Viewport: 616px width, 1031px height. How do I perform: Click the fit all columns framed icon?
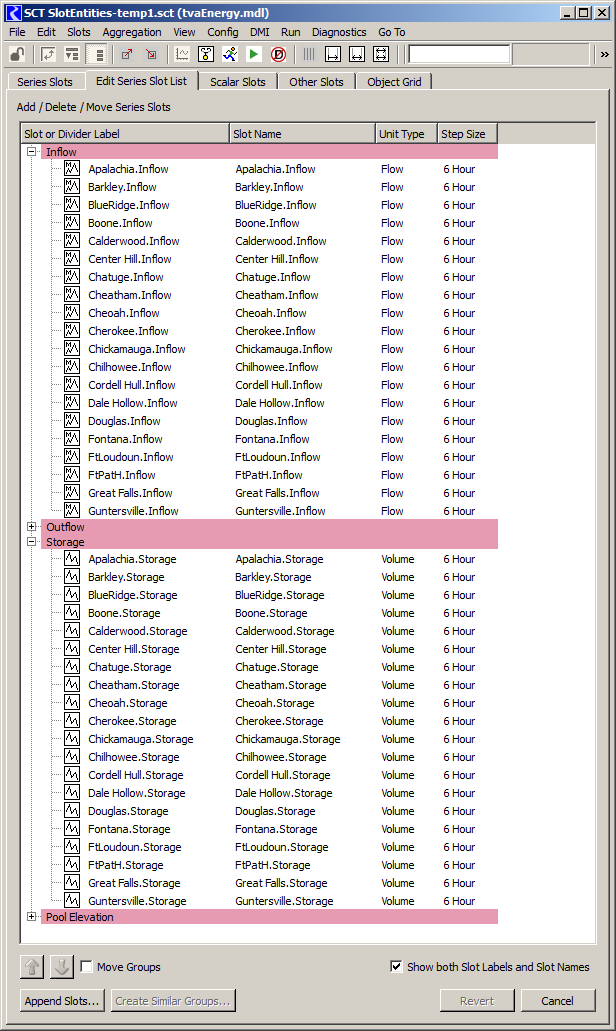[x=381, y=55]
